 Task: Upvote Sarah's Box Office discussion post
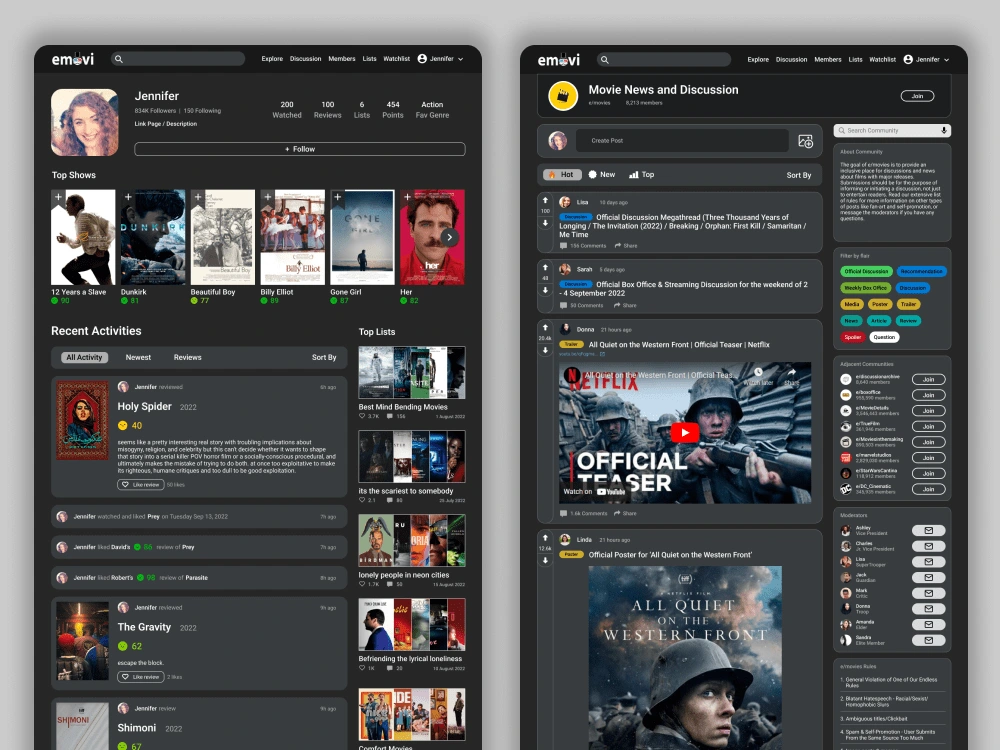[545, 267]
